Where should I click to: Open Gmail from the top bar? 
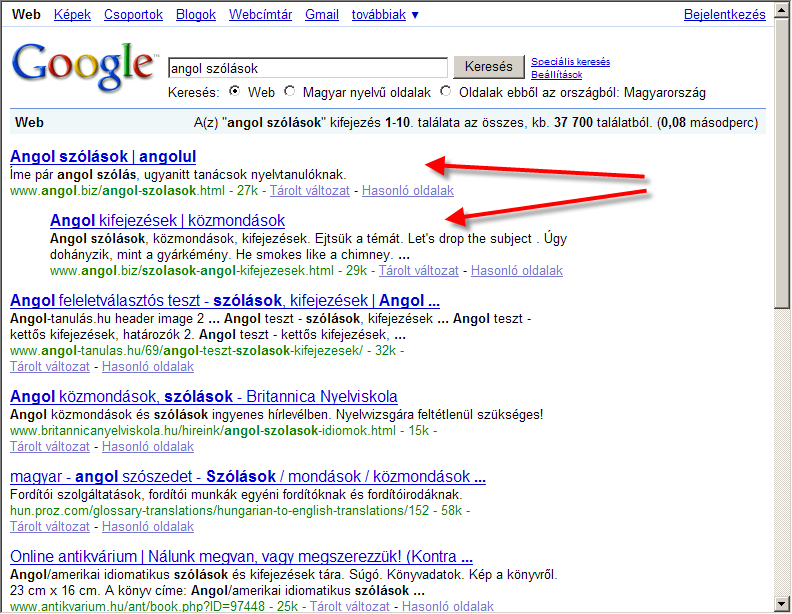[322, 15]
